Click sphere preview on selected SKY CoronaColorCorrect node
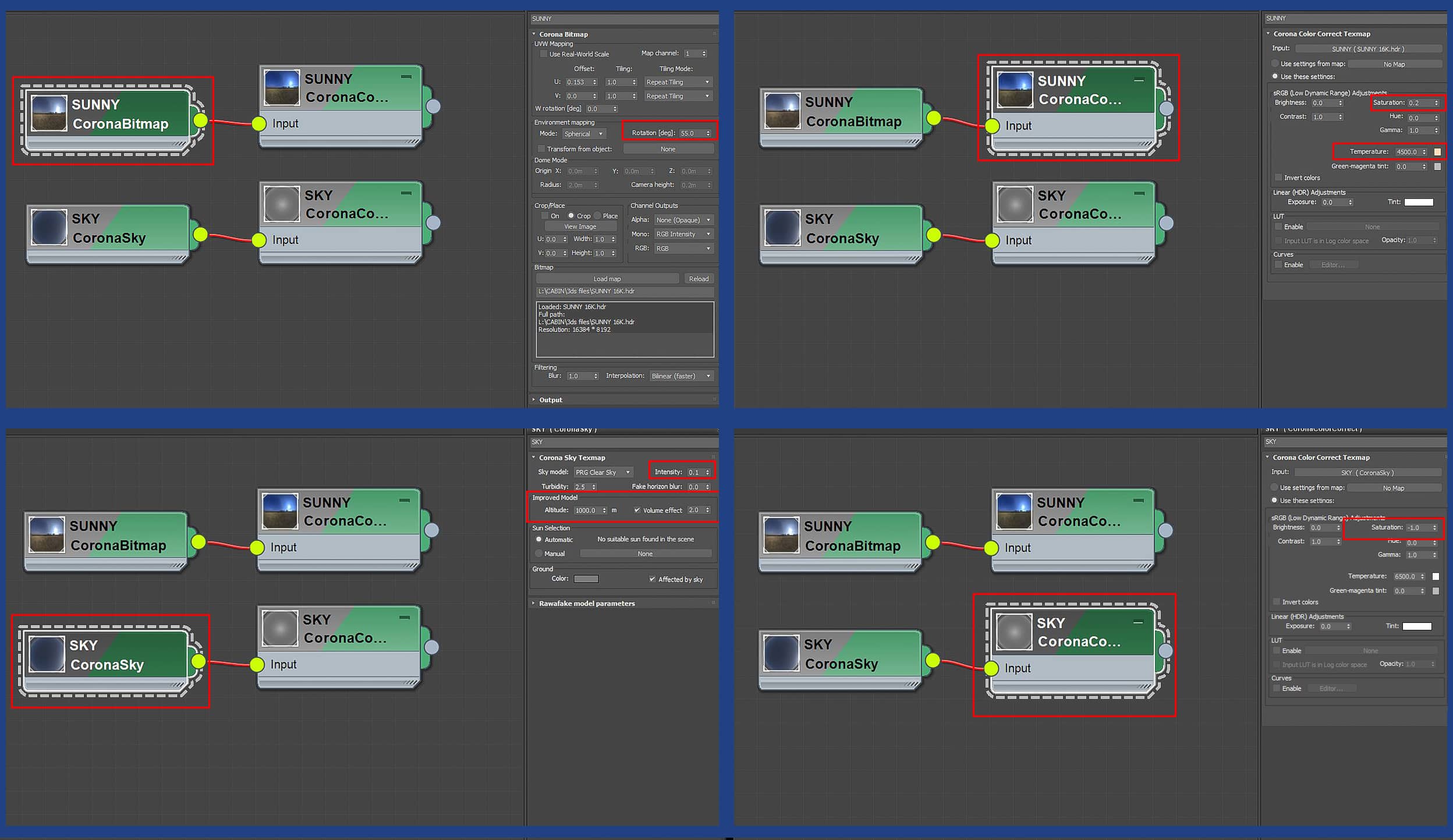The image size is (1453, 840). tap(1014, 632)
